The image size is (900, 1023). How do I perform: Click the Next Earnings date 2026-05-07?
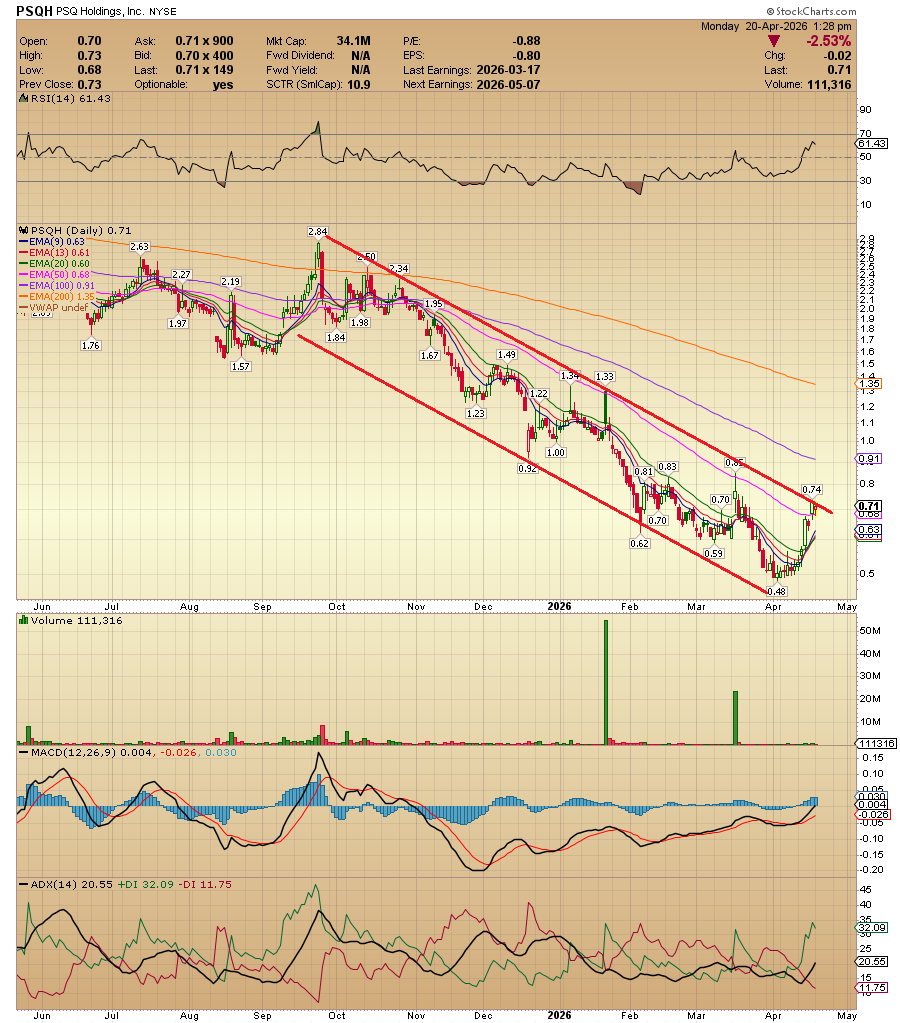508,85
